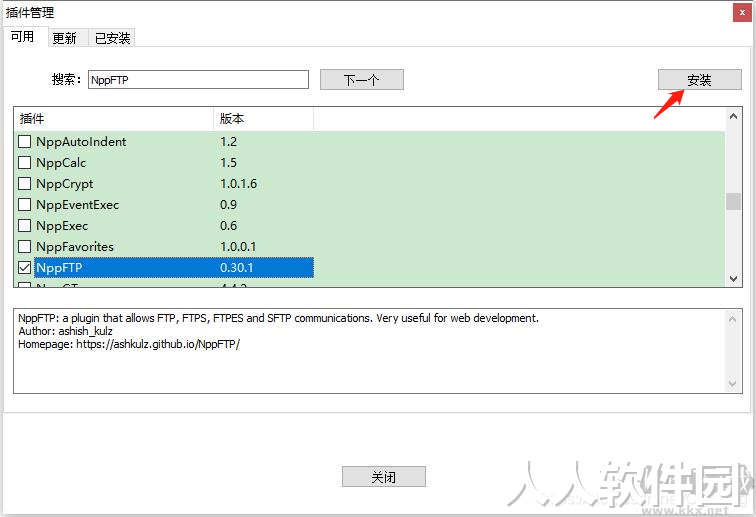
Task: Select the highlighted NppFTP plugin name
Action: [x=59, y=268]
